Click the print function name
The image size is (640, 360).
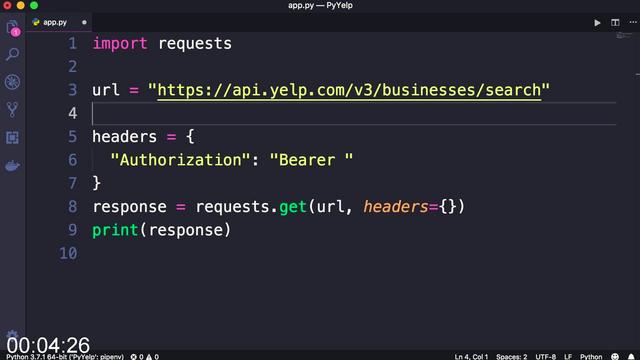[115, 230]
